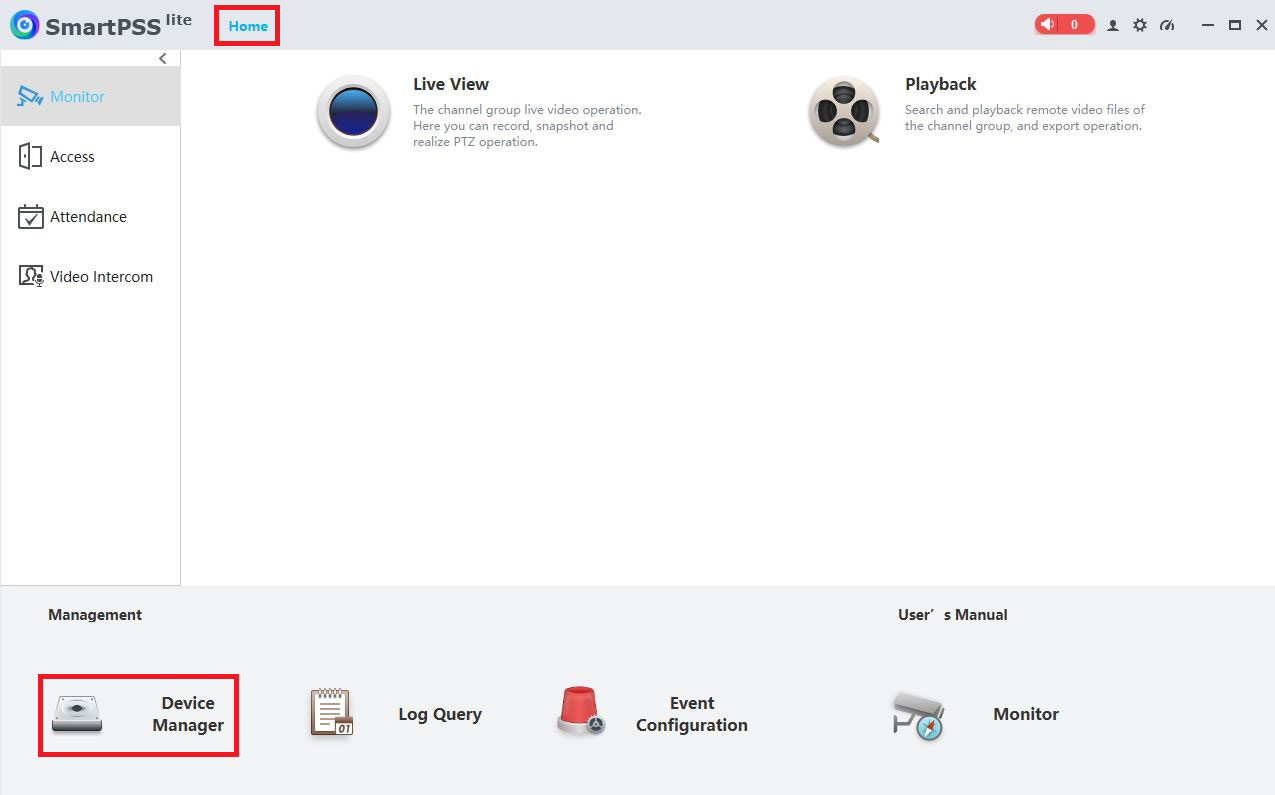1275x795 pixels.
Task: Minimize the SmartPSS window
Action: pos(1207,24)
